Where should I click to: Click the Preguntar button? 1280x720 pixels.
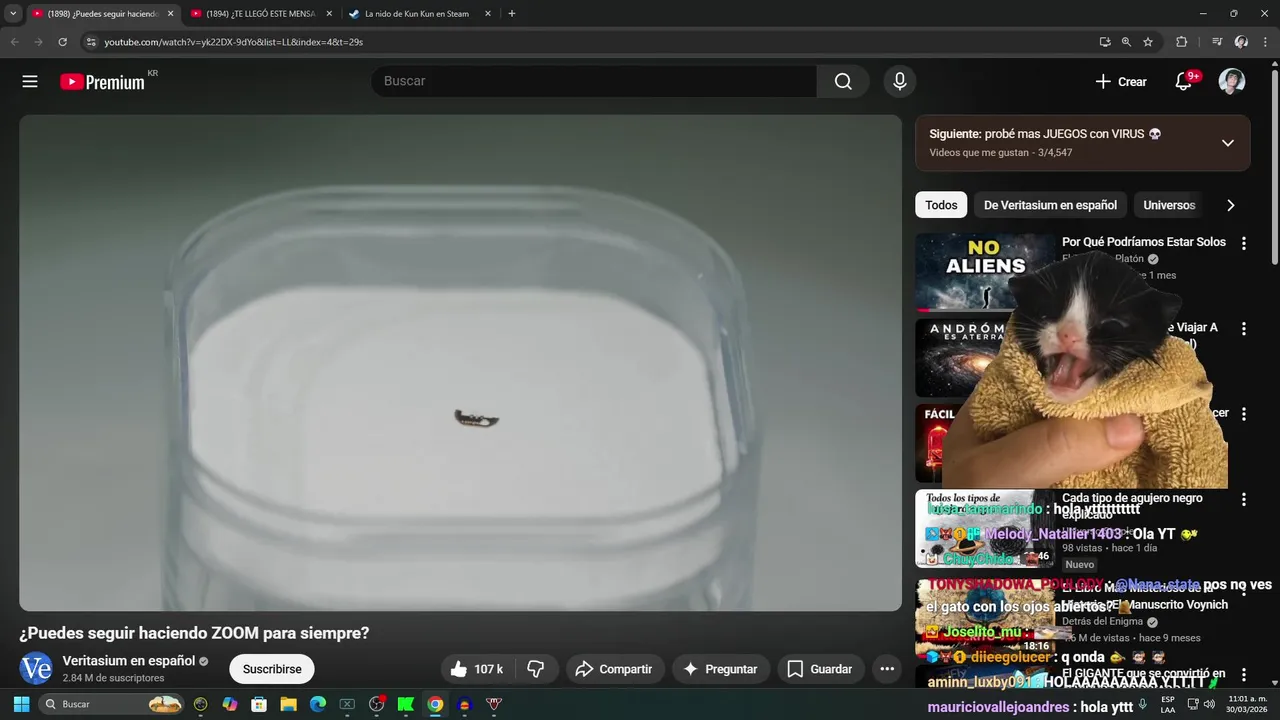coord(720,669)
